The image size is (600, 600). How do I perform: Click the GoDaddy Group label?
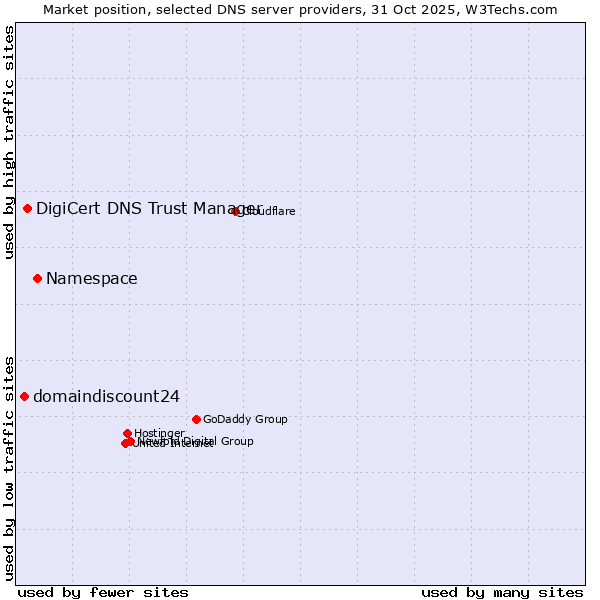point(245,420)
